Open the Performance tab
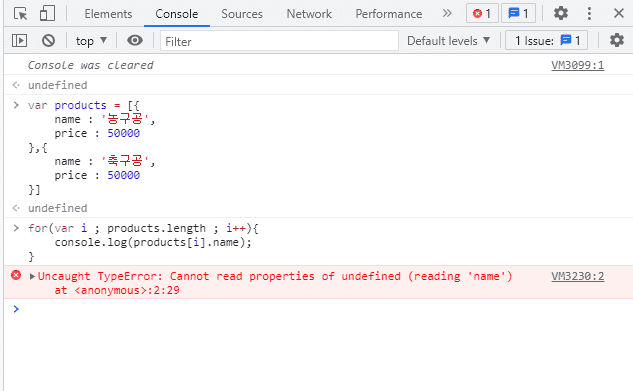The width and height of the screenshot is (633, 391). [x=388, y=14]
